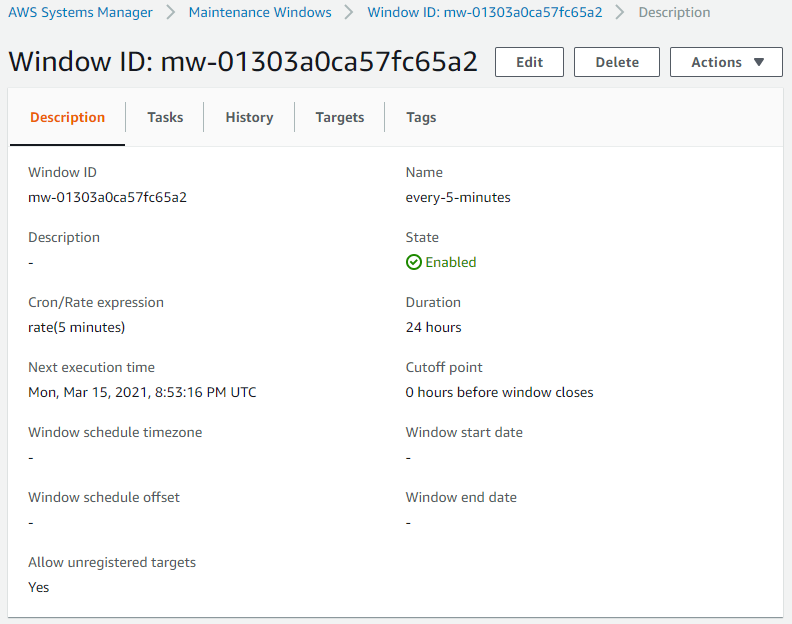
Task: Click the window ID value mw-01303a0ca57fc65a2 under Window ID
Action: point(108,197)
